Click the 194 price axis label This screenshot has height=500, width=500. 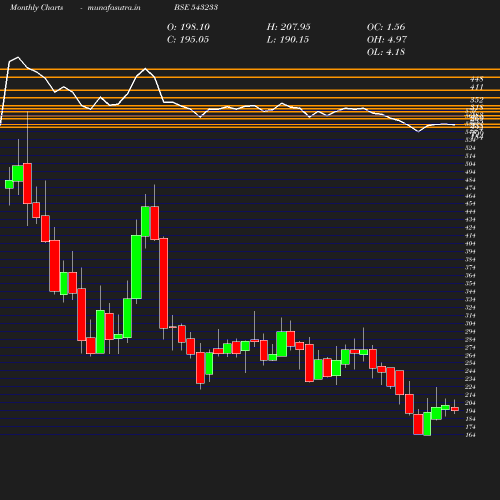point(470,411)
